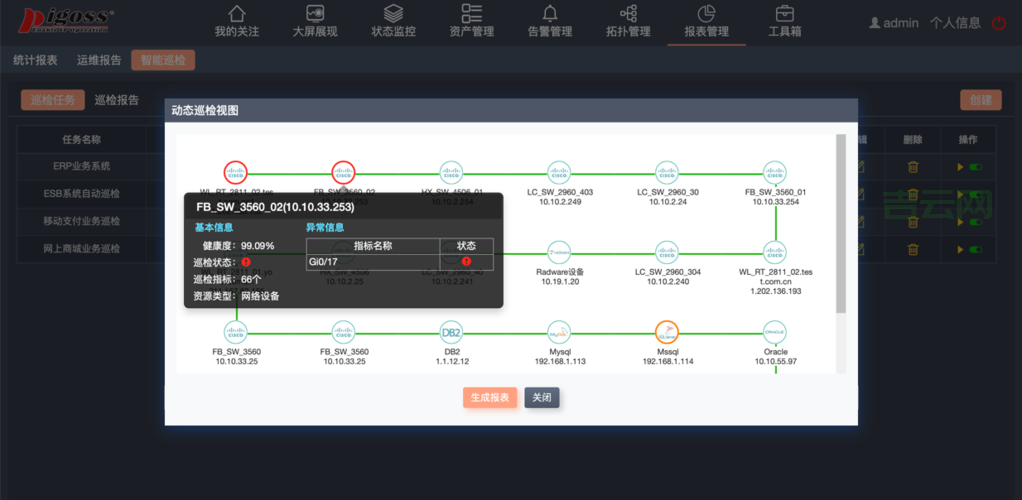The width and height of the screenshot is (1022, 500).
Task: Select the Mysql database node icon
Action: coord(559,332)
